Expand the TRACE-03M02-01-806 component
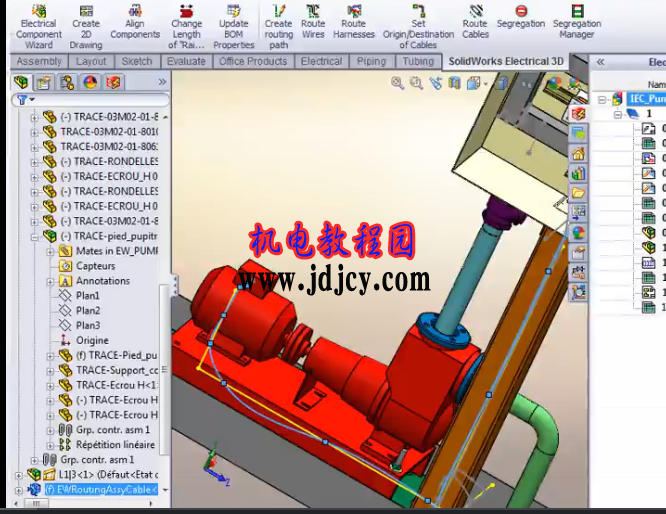The image size is (666, 514). (x=34, y=147)
